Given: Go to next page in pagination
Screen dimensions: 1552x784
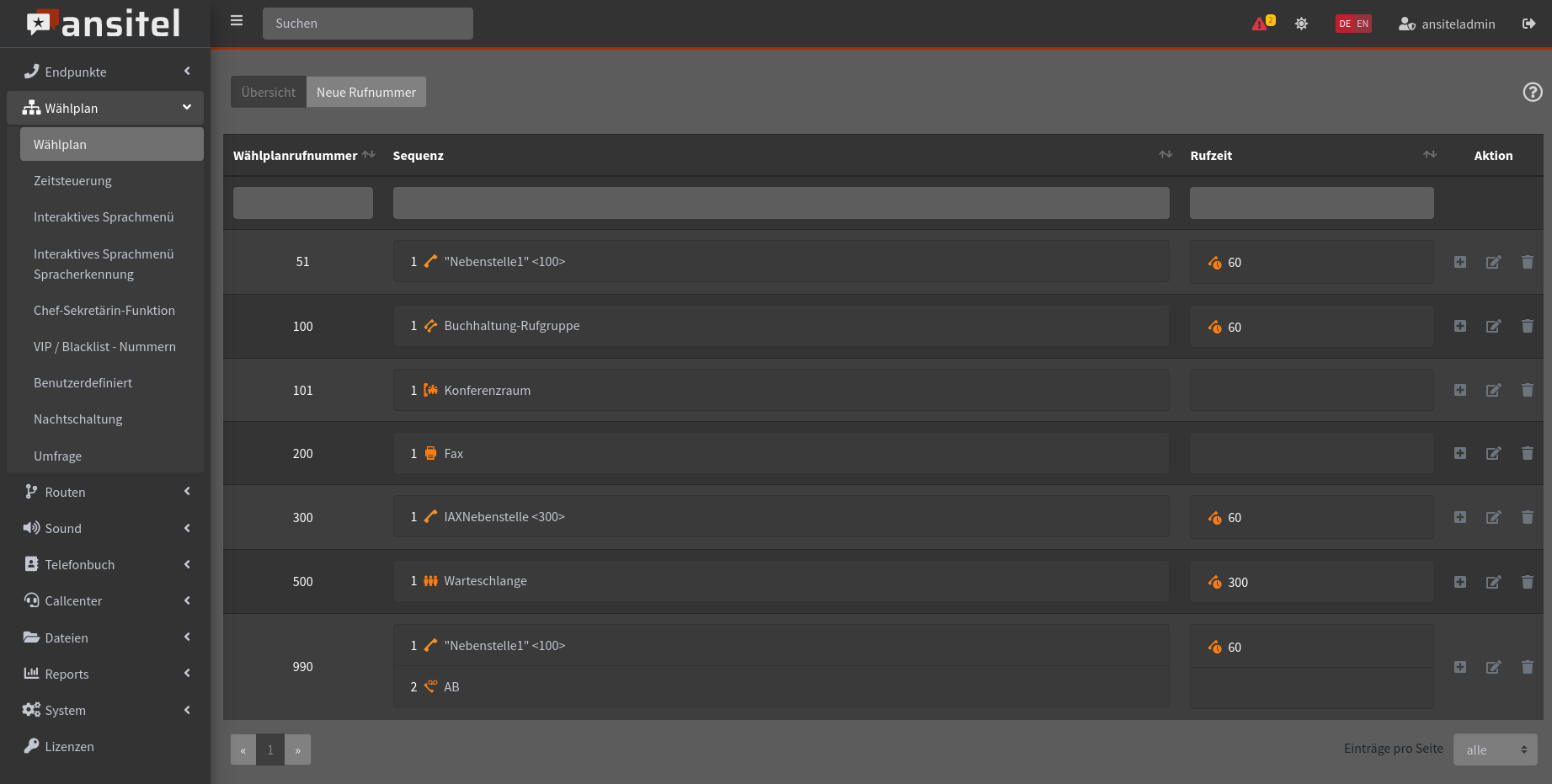Looking at the screenshot, I should pos(297,750).
